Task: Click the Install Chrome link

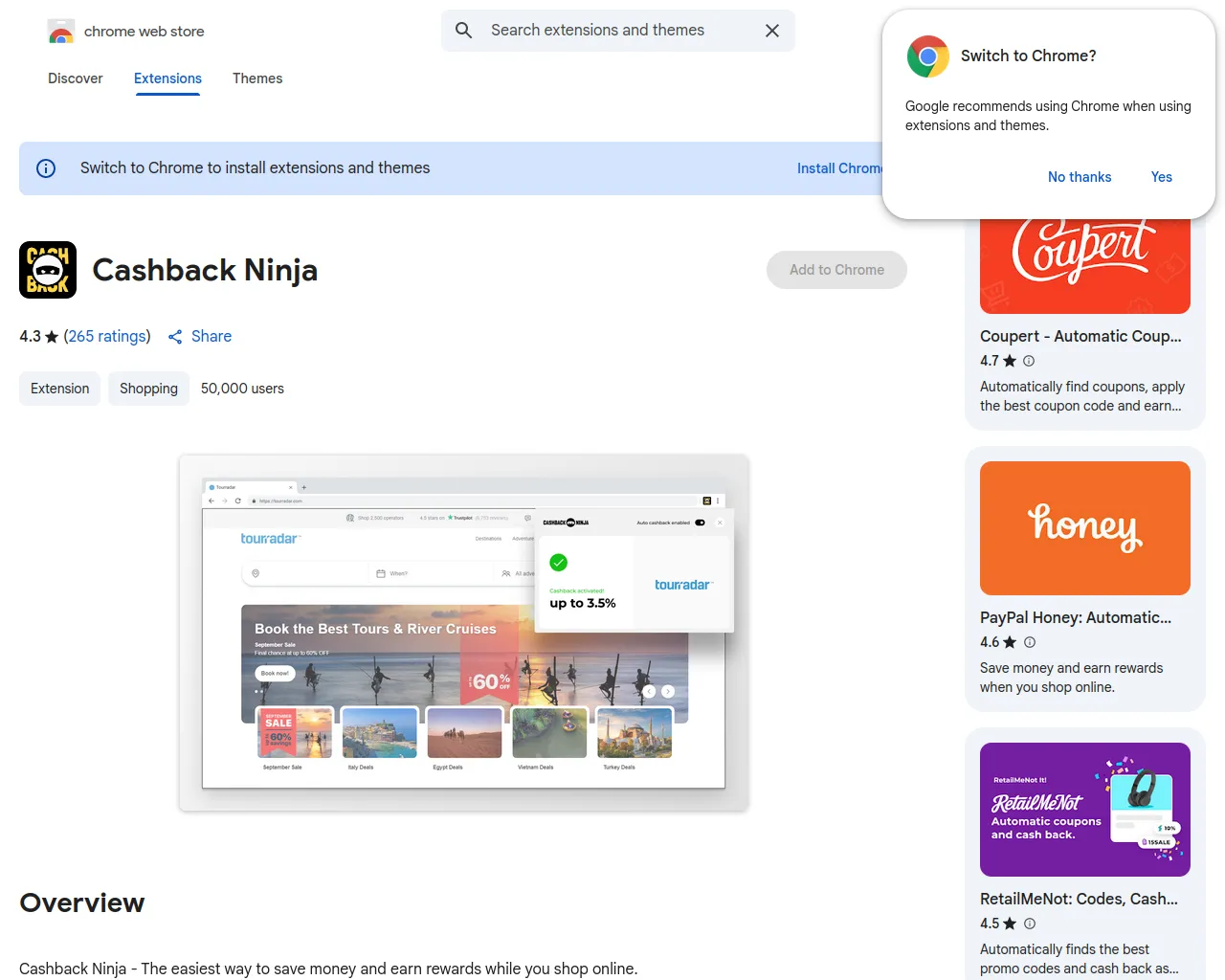Action: click(839, 168)
